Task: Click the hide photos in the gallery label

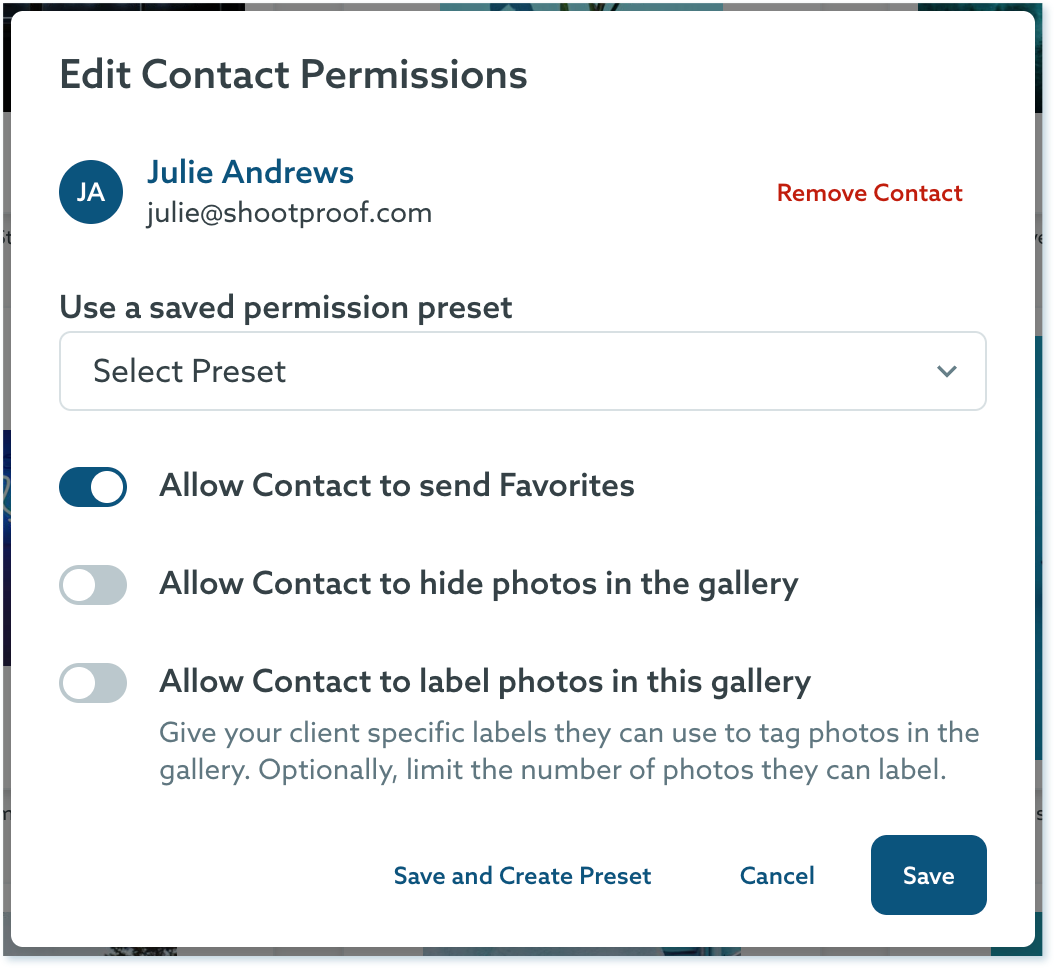Action: coord(478,584)
